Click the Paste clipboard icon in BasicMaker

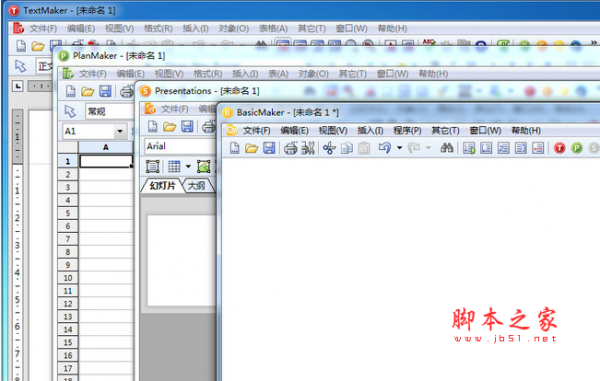364,148
